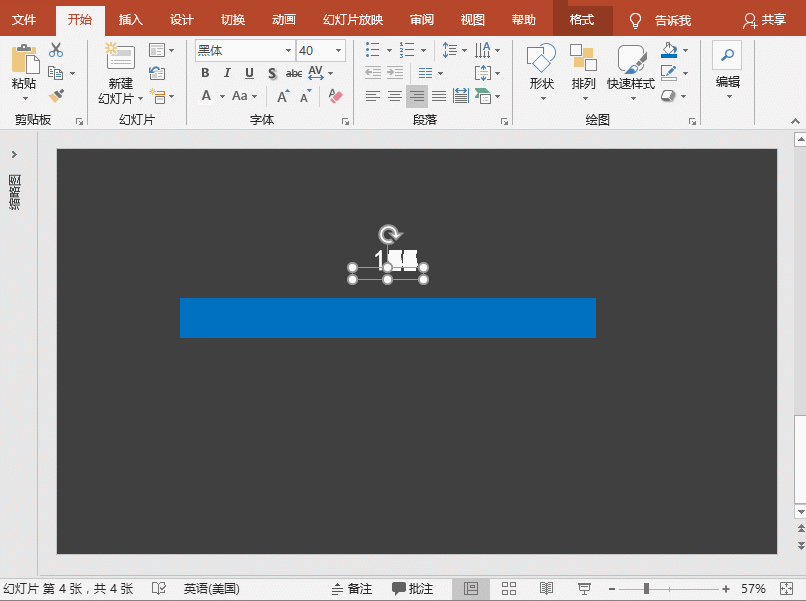This screenshot has width=806, height=601.
Task: Click the Arrange icon
Action: pos(583,57)
